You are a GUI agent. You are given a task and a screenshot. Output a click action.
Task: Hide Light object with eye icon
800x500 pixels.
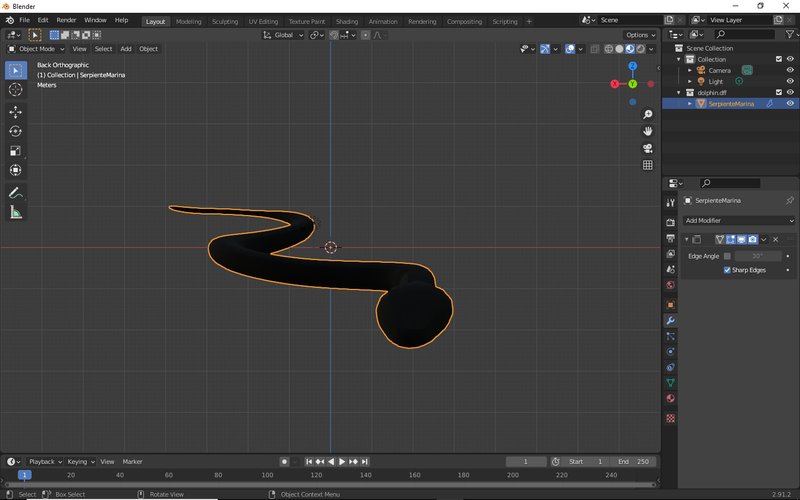[x=790, y=81]
